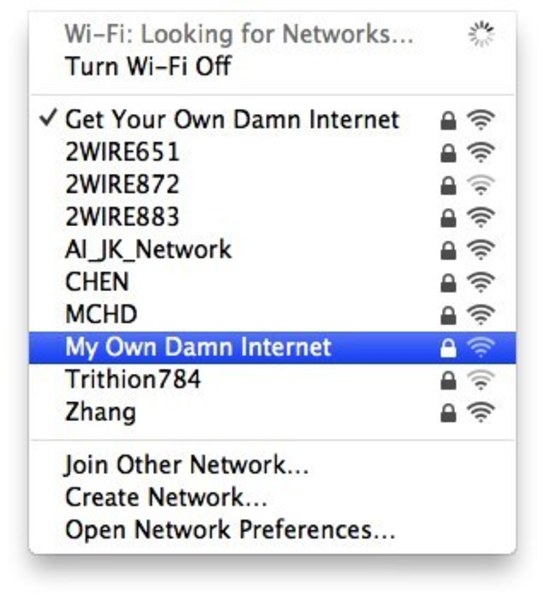Click the Wi-Fi Looking for Networks status
This screenshot has width=545, height=600.
pyautogui.click(x=239, y=34)
